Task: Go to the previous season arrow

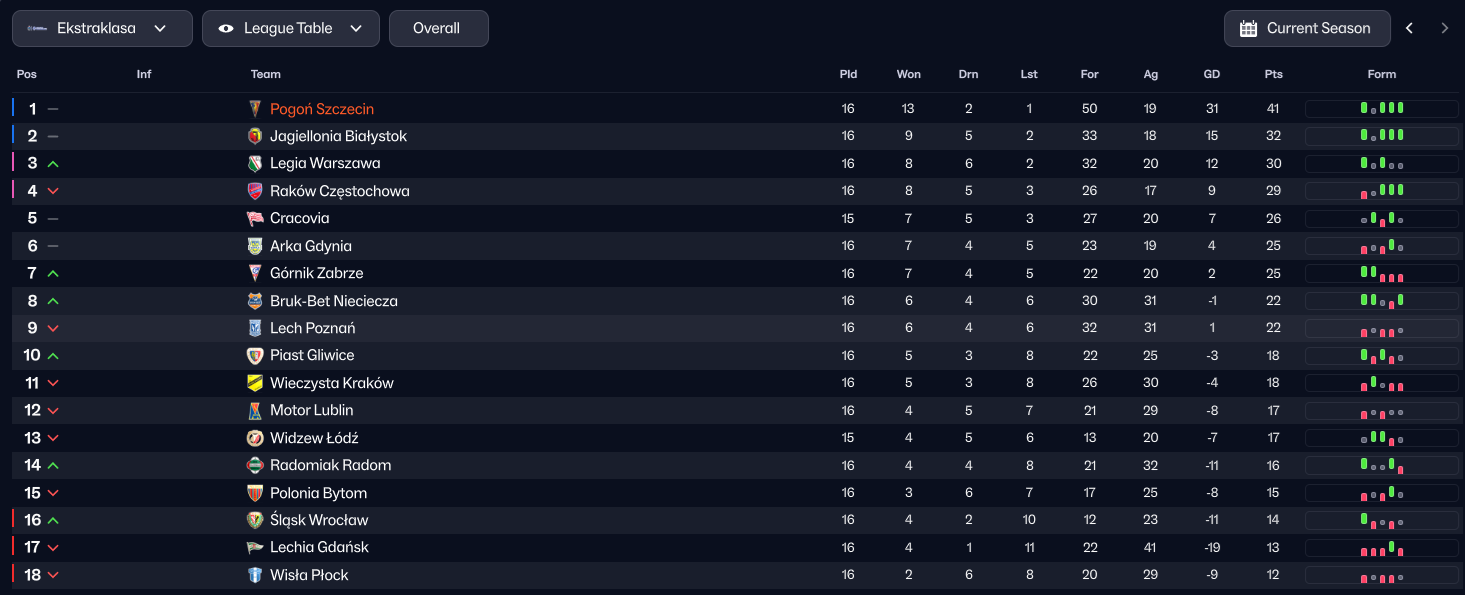Action: (1410, 29)
